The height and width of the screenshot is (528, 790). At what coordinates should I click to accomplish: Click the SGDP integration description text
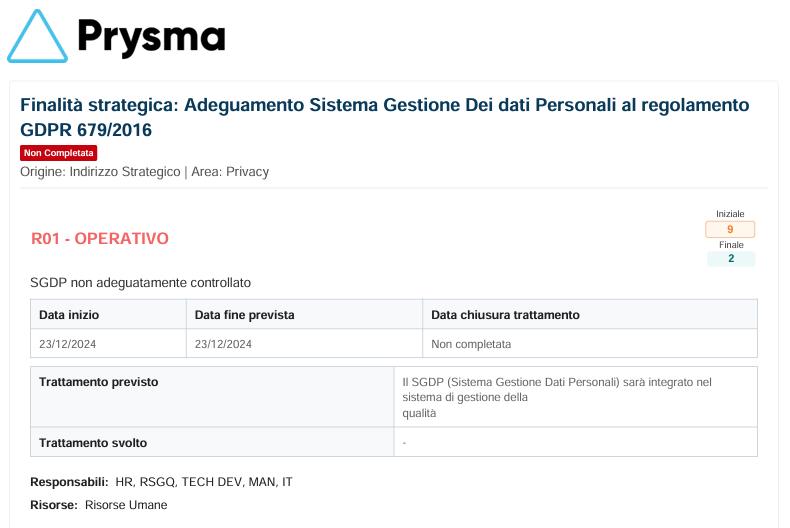555,397
